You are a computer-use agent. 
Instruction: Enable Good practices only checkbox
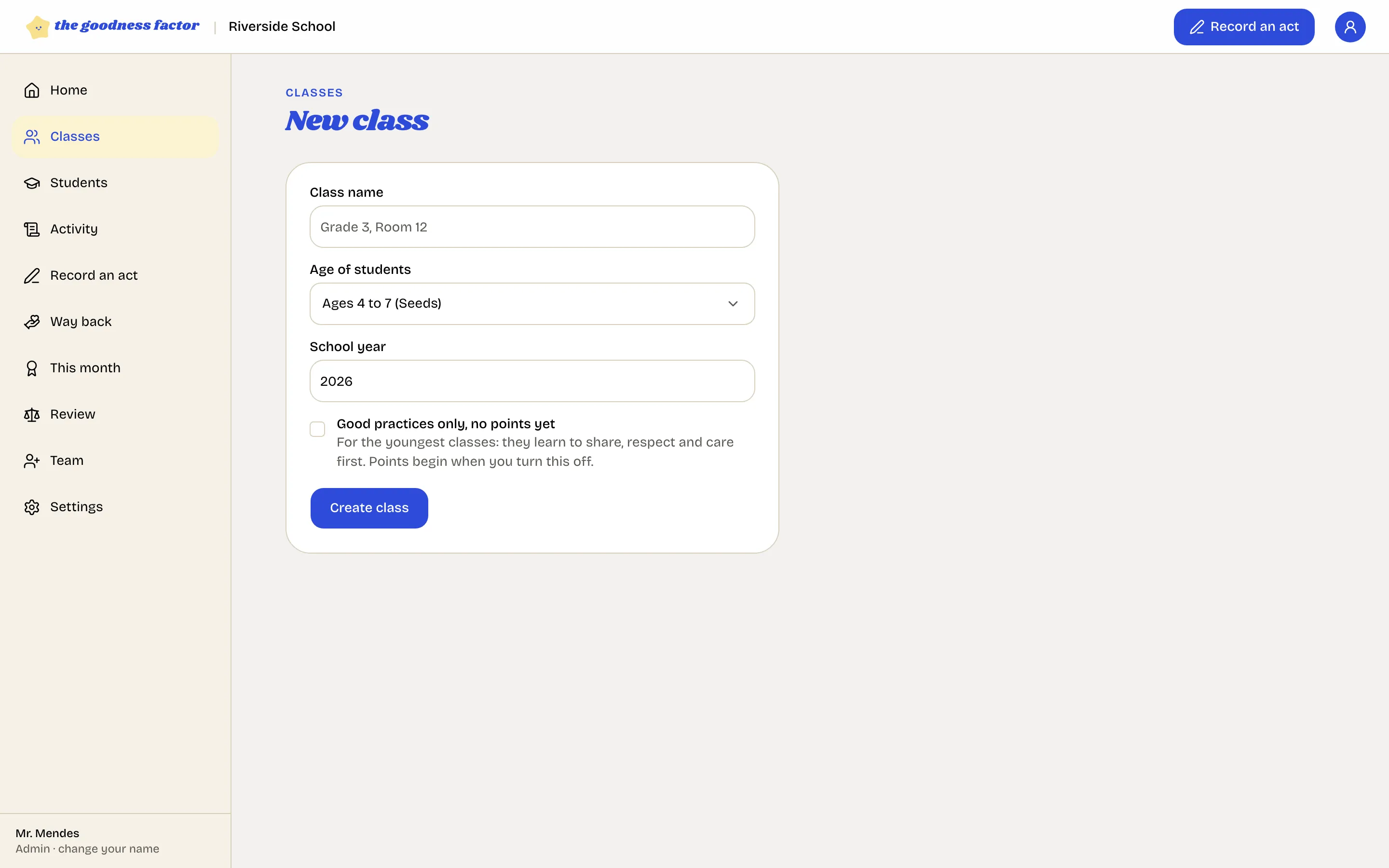click(317, 429)
